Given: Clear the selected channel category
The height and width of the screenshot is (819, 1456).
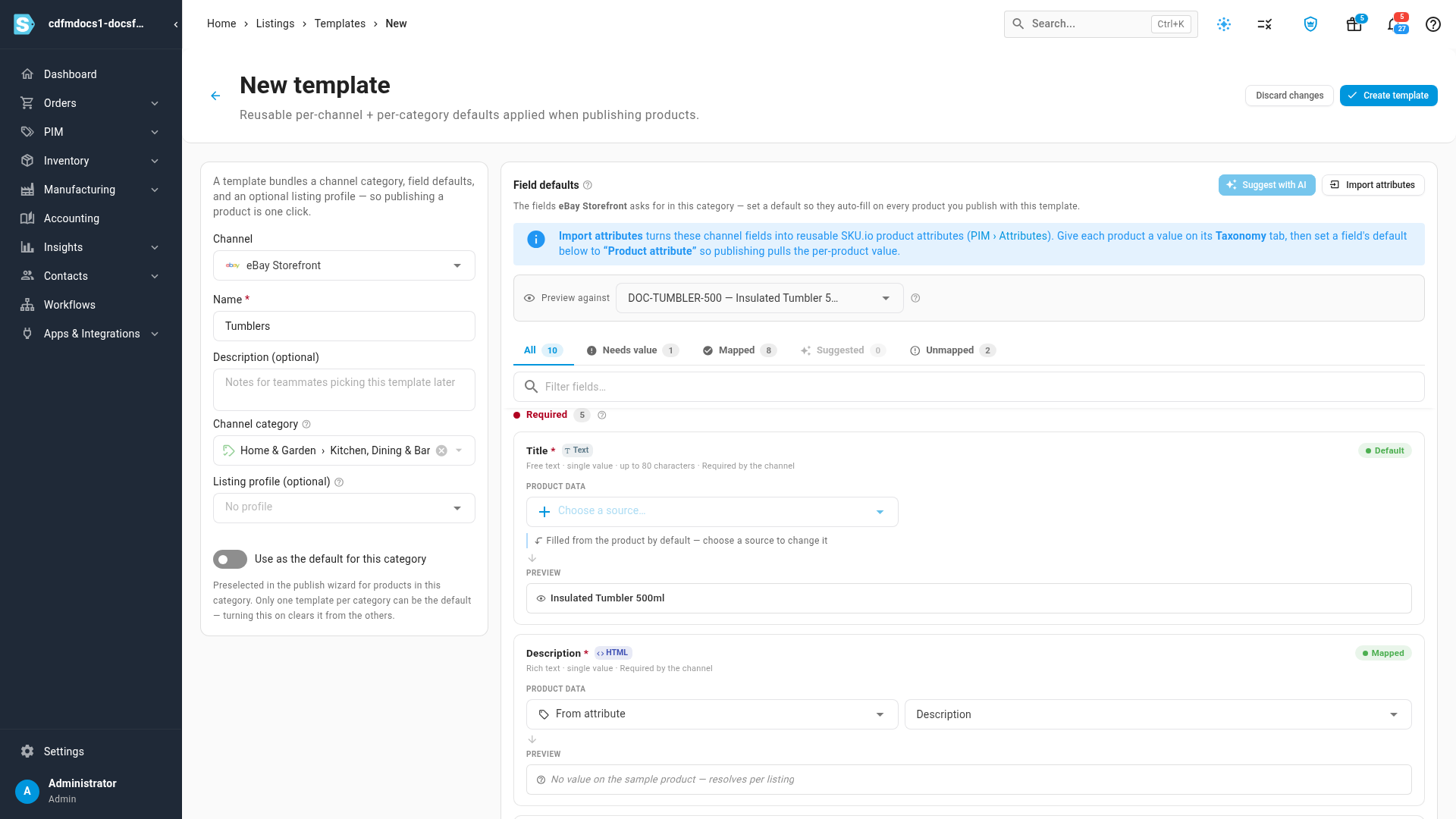Looking at the screenshot, I should point(441,450).
